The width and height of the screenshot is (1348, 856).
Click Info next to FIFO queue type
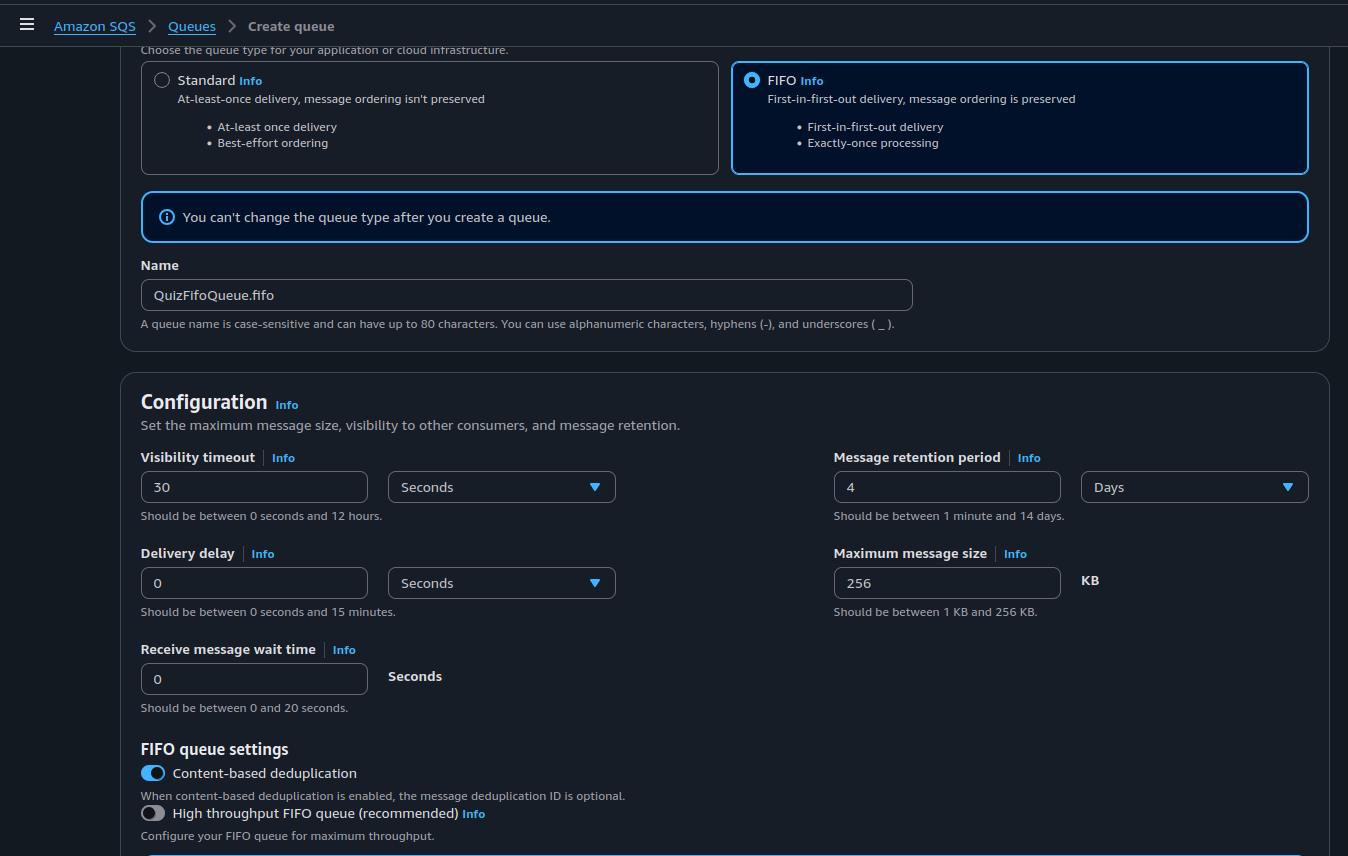pos(811,81)
